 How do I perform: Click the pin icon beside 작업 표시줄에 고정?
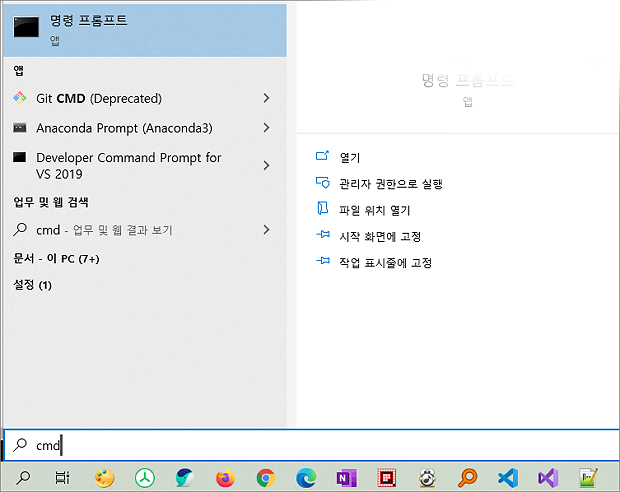pos(323,261)
